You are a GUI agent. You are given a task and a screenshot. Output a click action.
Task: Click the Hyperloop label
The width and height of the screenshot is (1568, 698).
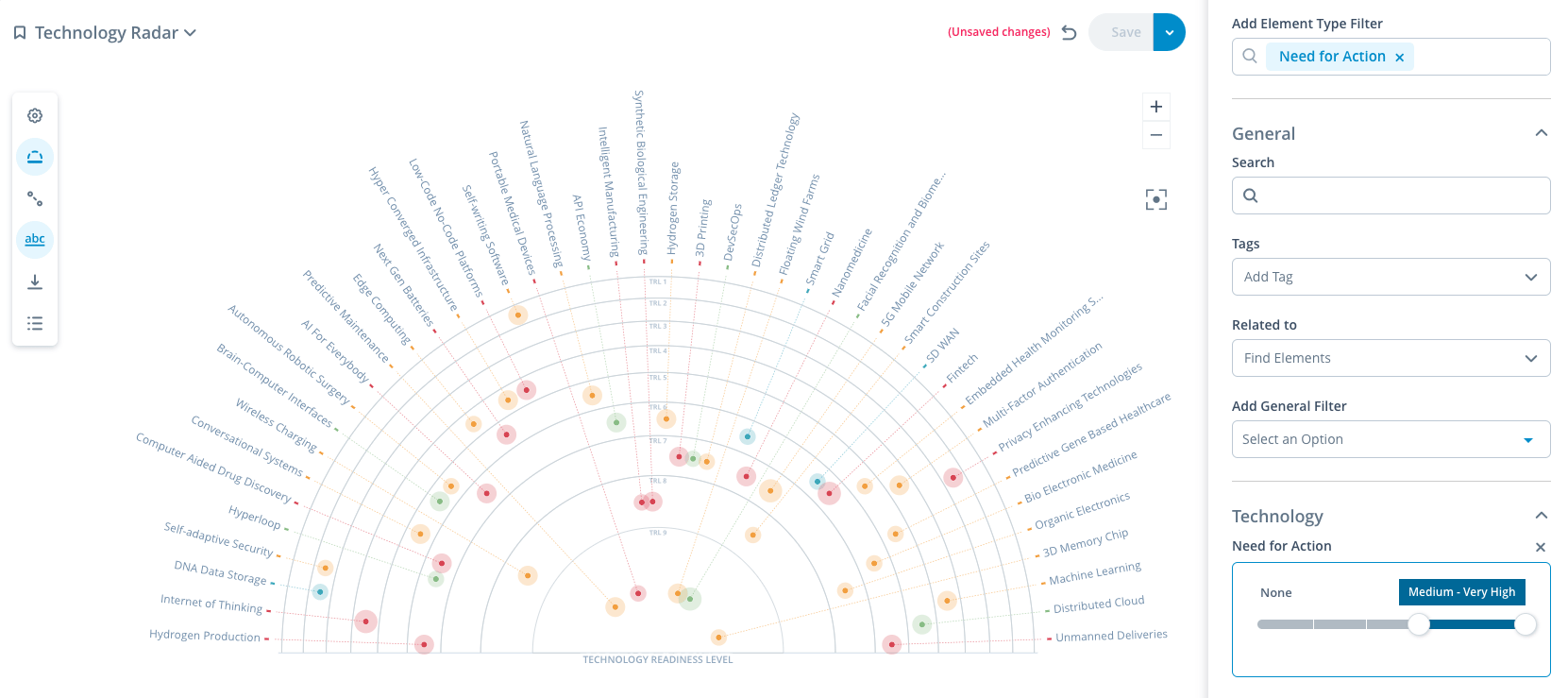pyautogui.click(x=255, y=517)
